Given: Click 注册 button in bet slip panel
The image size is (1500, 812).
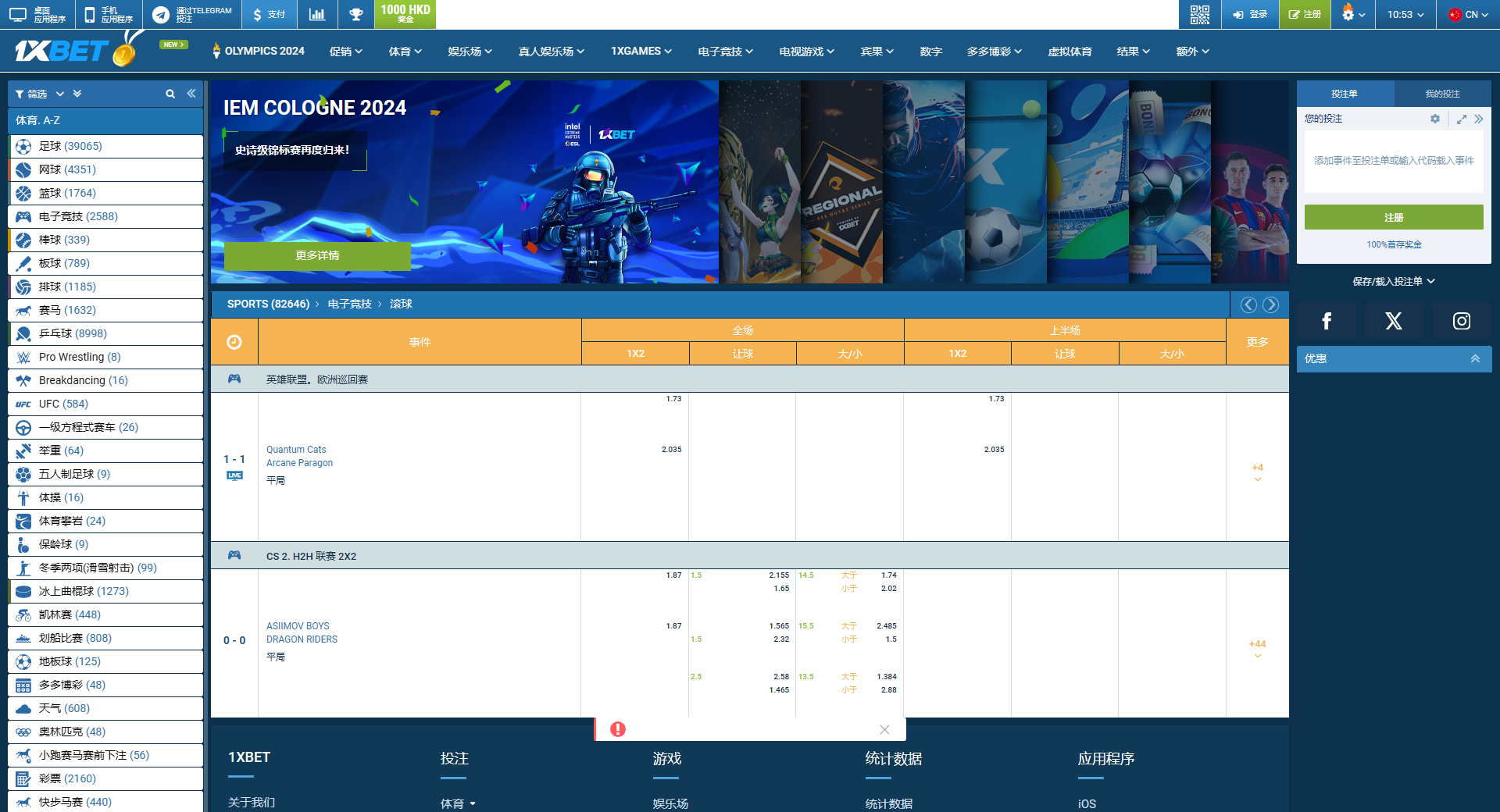Looking at the screenshot, I should tap(1394, 217).
